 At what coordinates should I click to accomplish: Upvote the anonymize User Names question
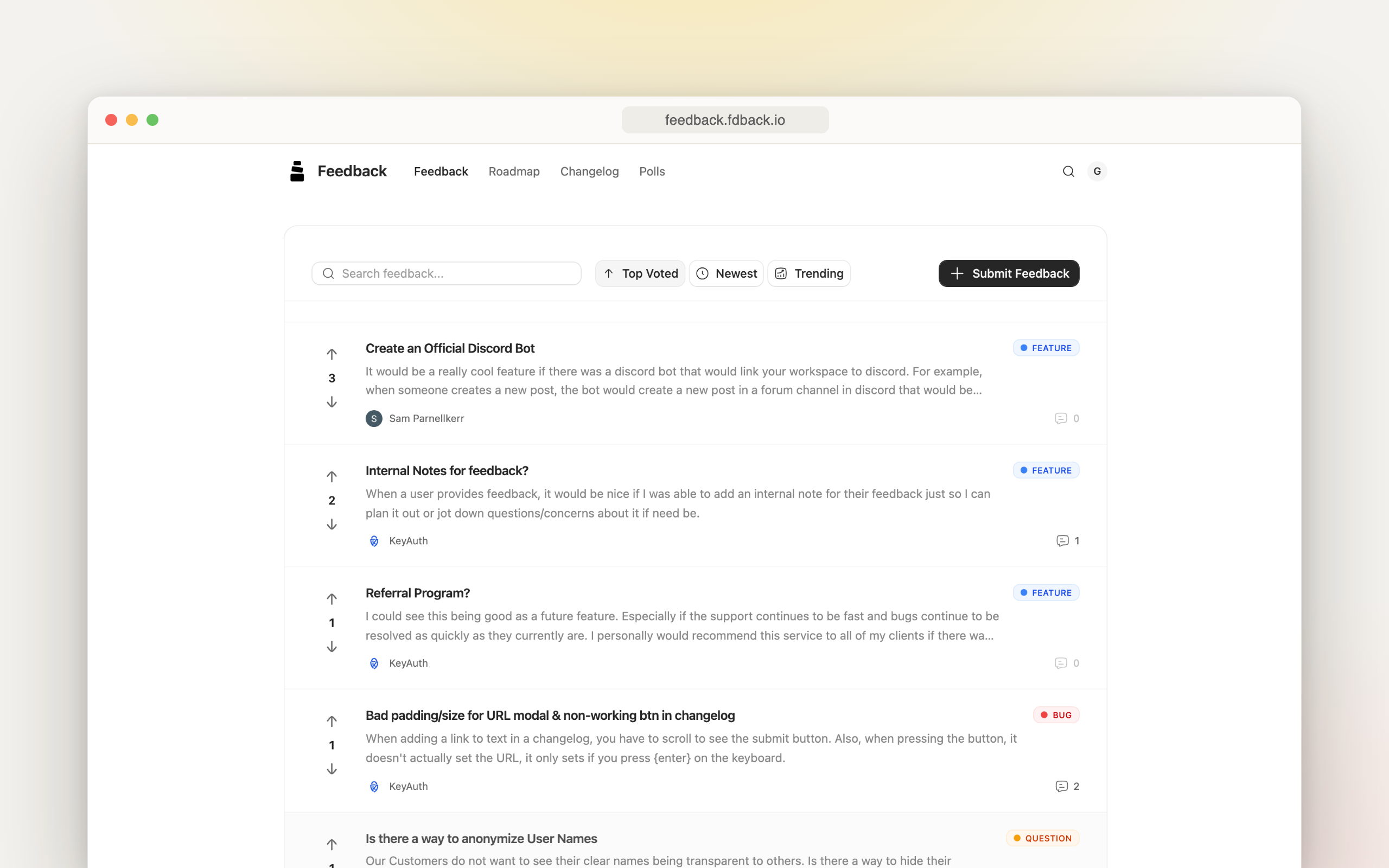click(x=332, y=844)
